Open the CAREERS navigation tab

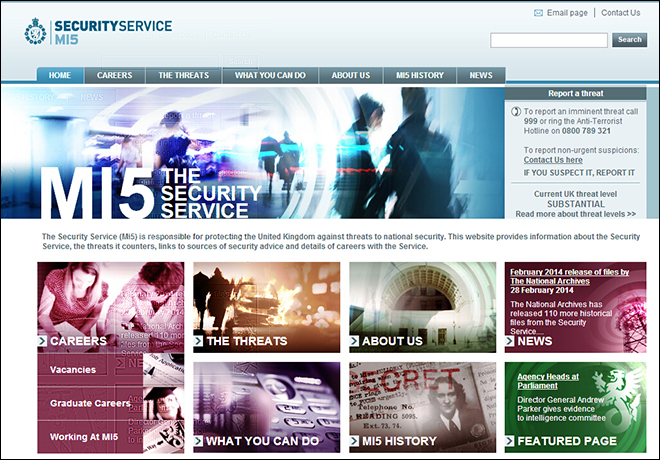pyautogui.click(x=115, y=75)
